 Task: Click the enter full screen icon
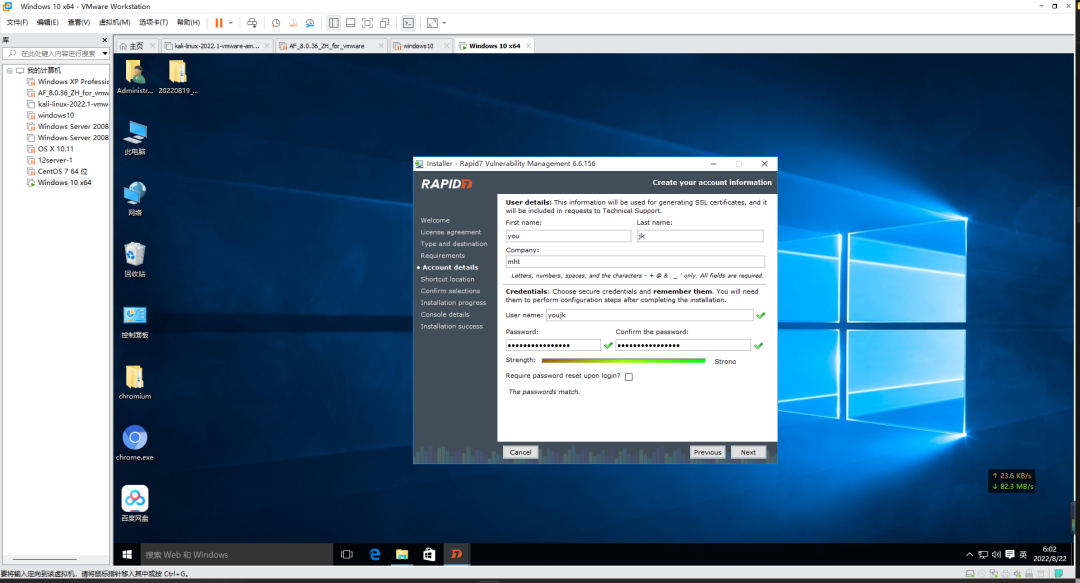pyautogui.click(x=368, y=23)
